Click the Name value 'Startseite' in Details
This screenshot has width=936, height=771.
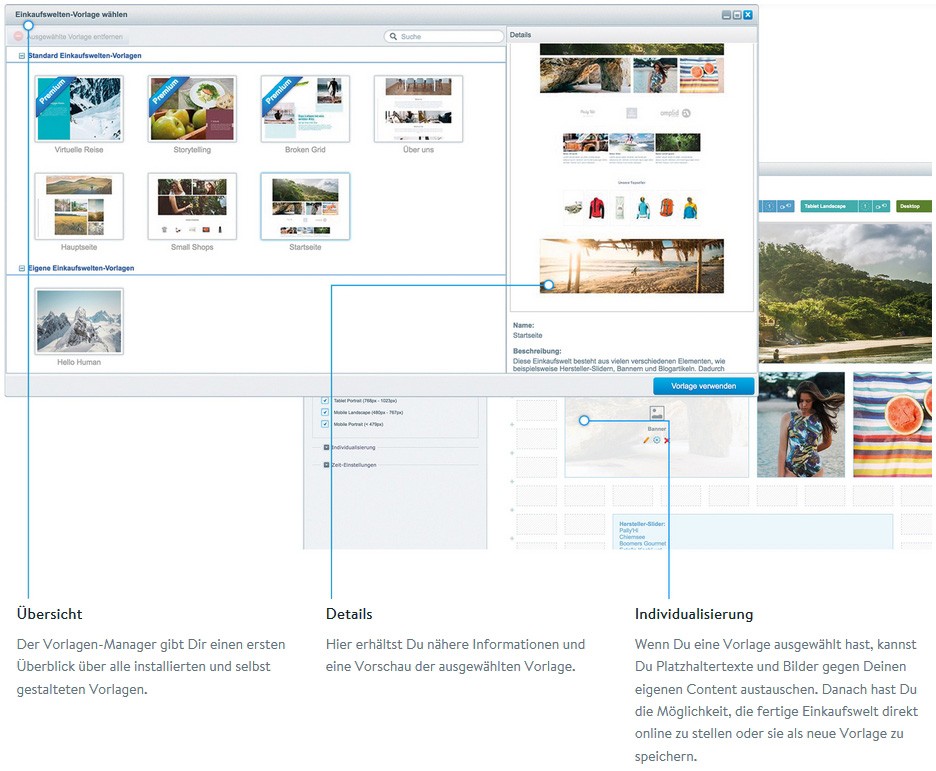click(x=527, y=335)
